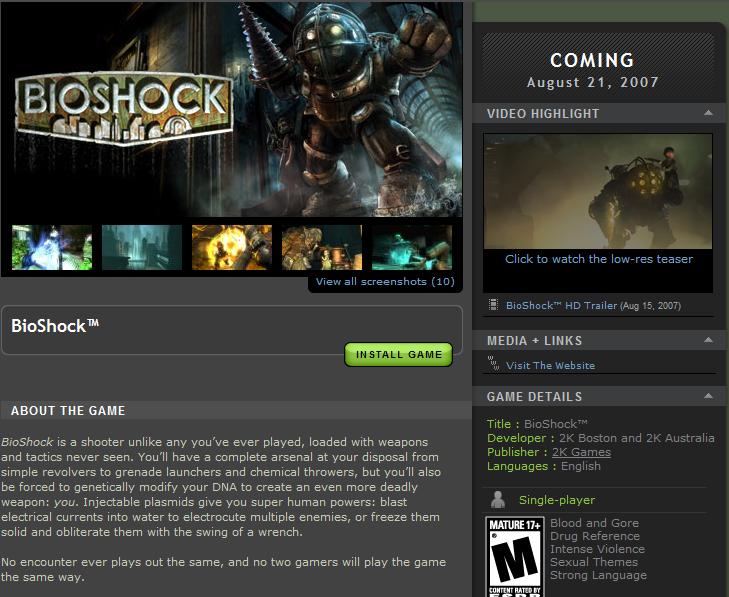This screenshot has width=729, height=597.
Task: Open the fifth teal-colored screenshot thumbnail
Action: pos(412,247)
